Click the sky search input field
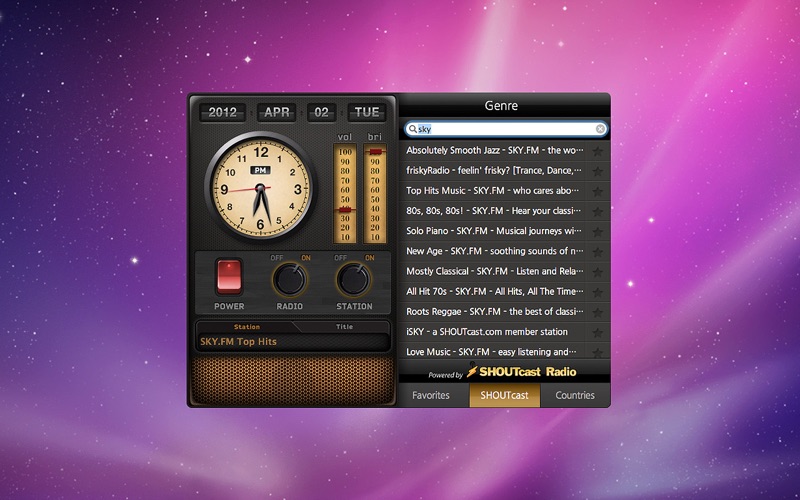Viewport: 800px width, 500px height. 505,129
